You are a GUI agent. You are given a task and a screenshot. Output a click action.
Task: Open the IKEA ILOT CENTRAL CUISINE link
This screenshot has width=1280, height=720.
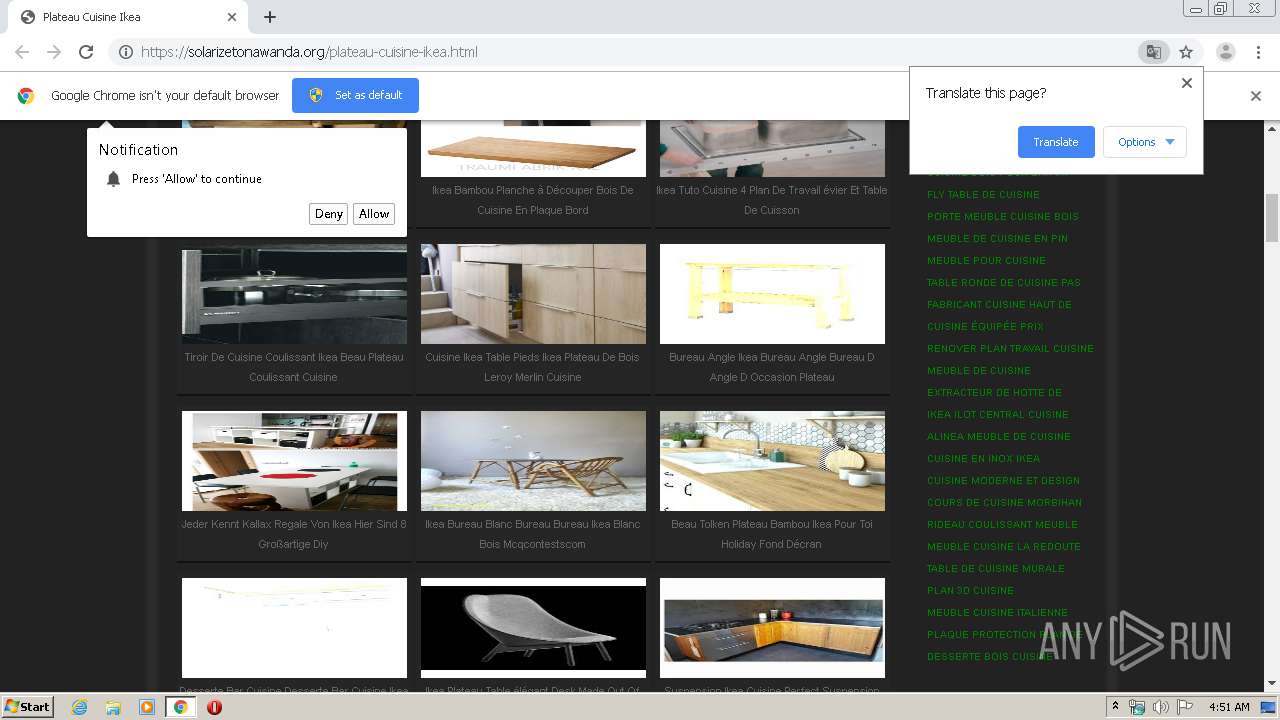click(x=998, y=415)
